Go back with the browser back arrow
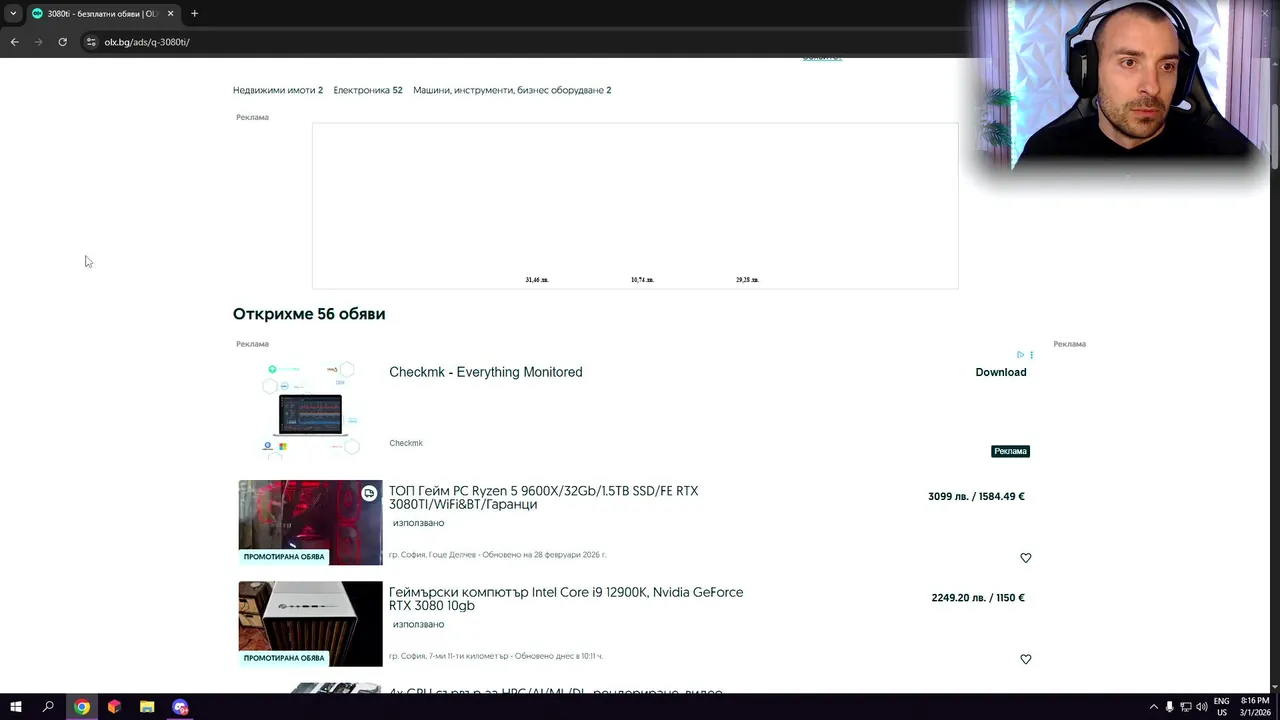 14,42
